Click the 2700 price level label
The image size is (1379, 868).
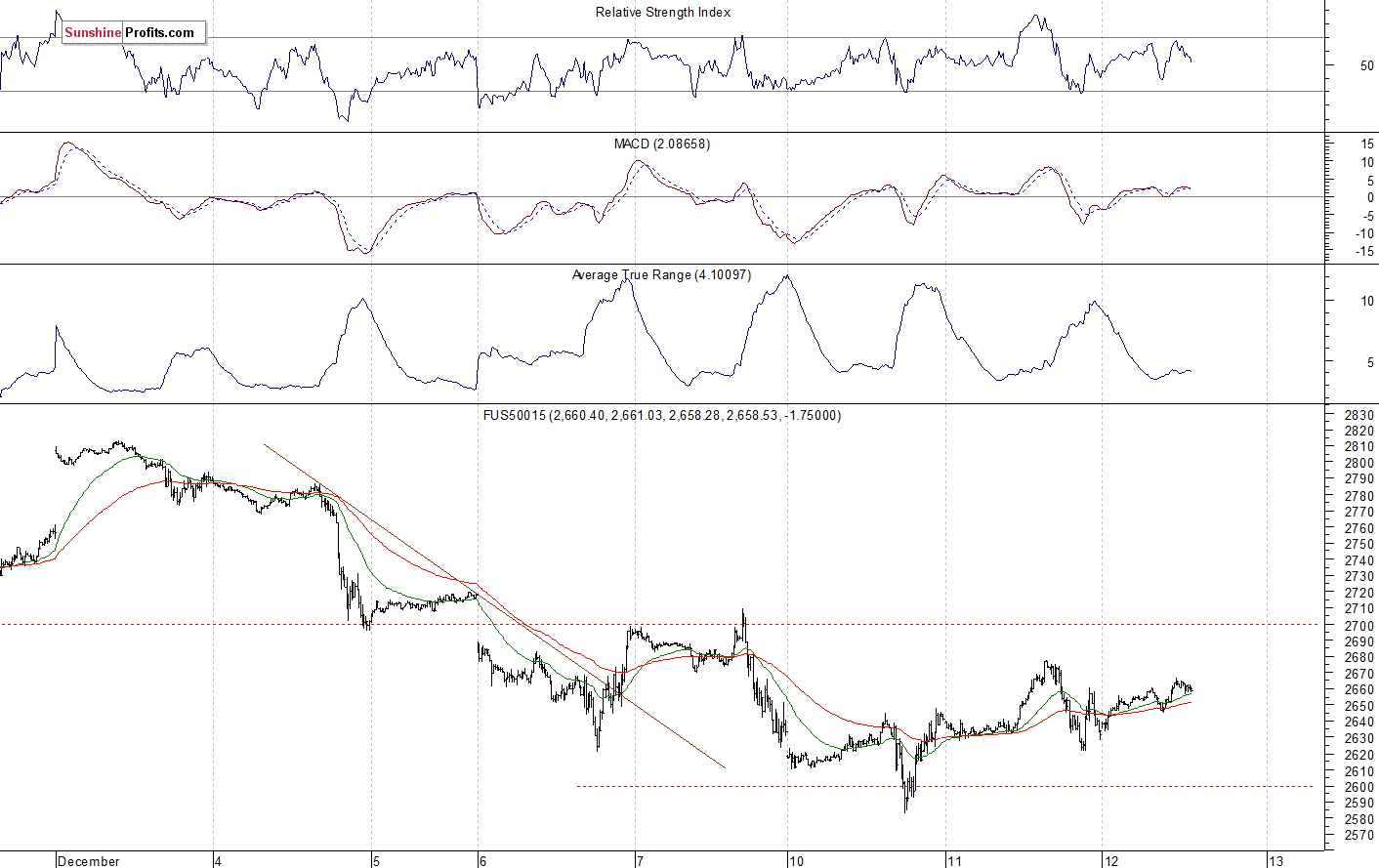[1359, 626]
